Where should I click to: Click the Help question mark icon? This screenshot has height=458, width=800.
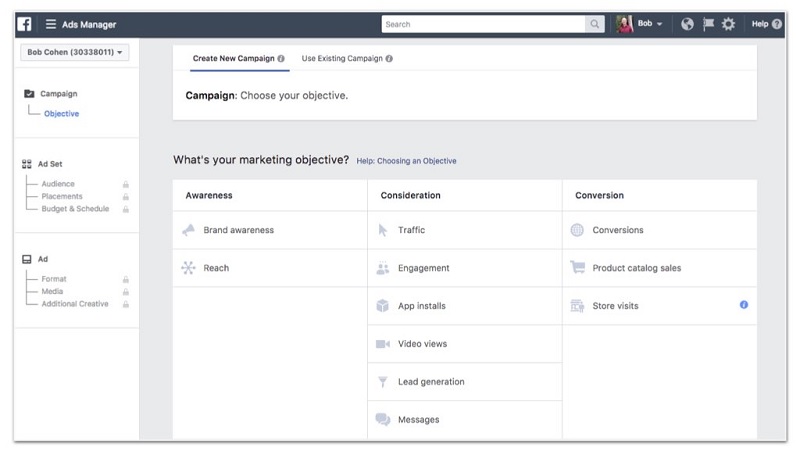777,24
